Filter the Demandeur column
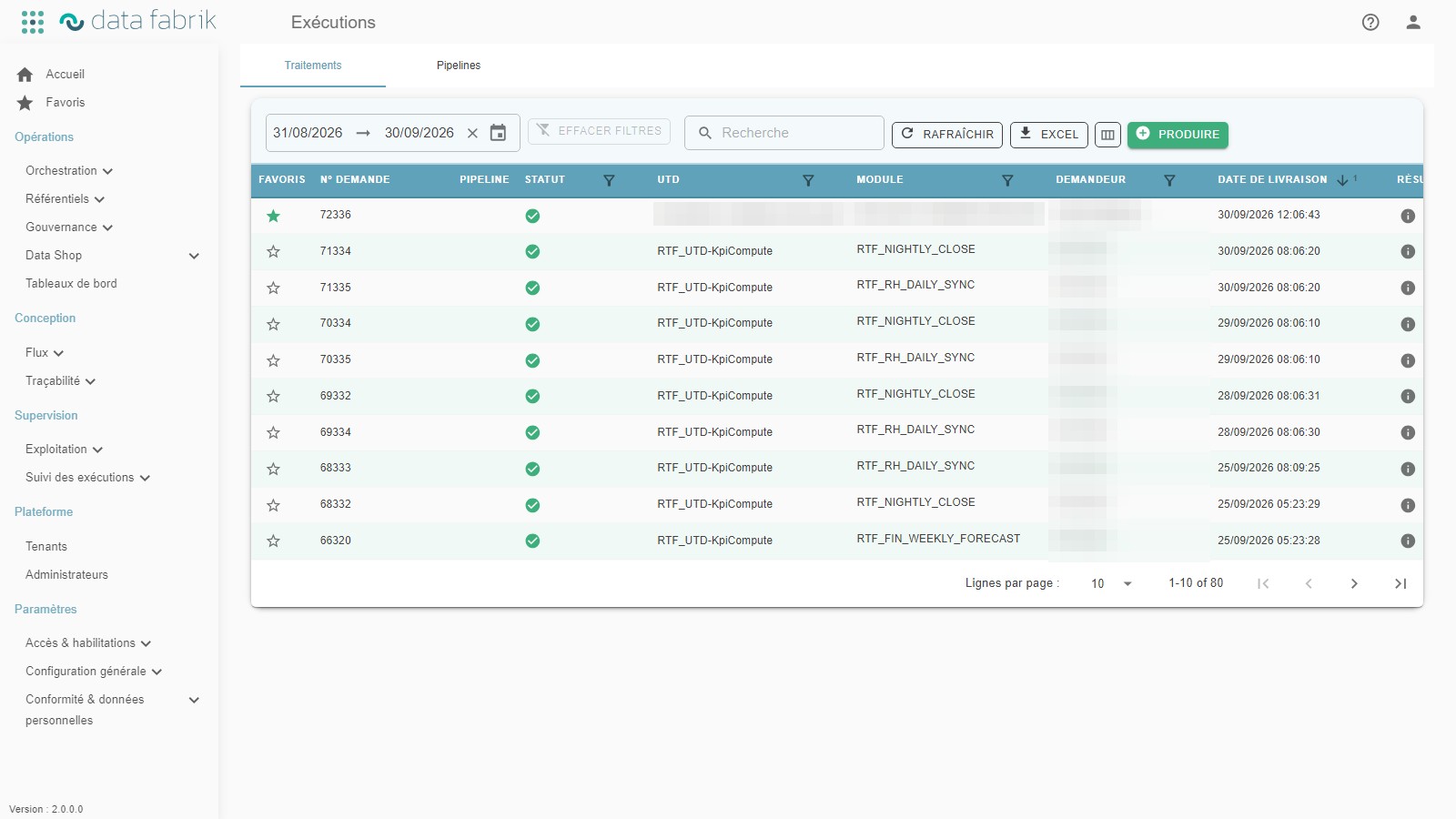The image size is (1456, 819). [1169, 180]
